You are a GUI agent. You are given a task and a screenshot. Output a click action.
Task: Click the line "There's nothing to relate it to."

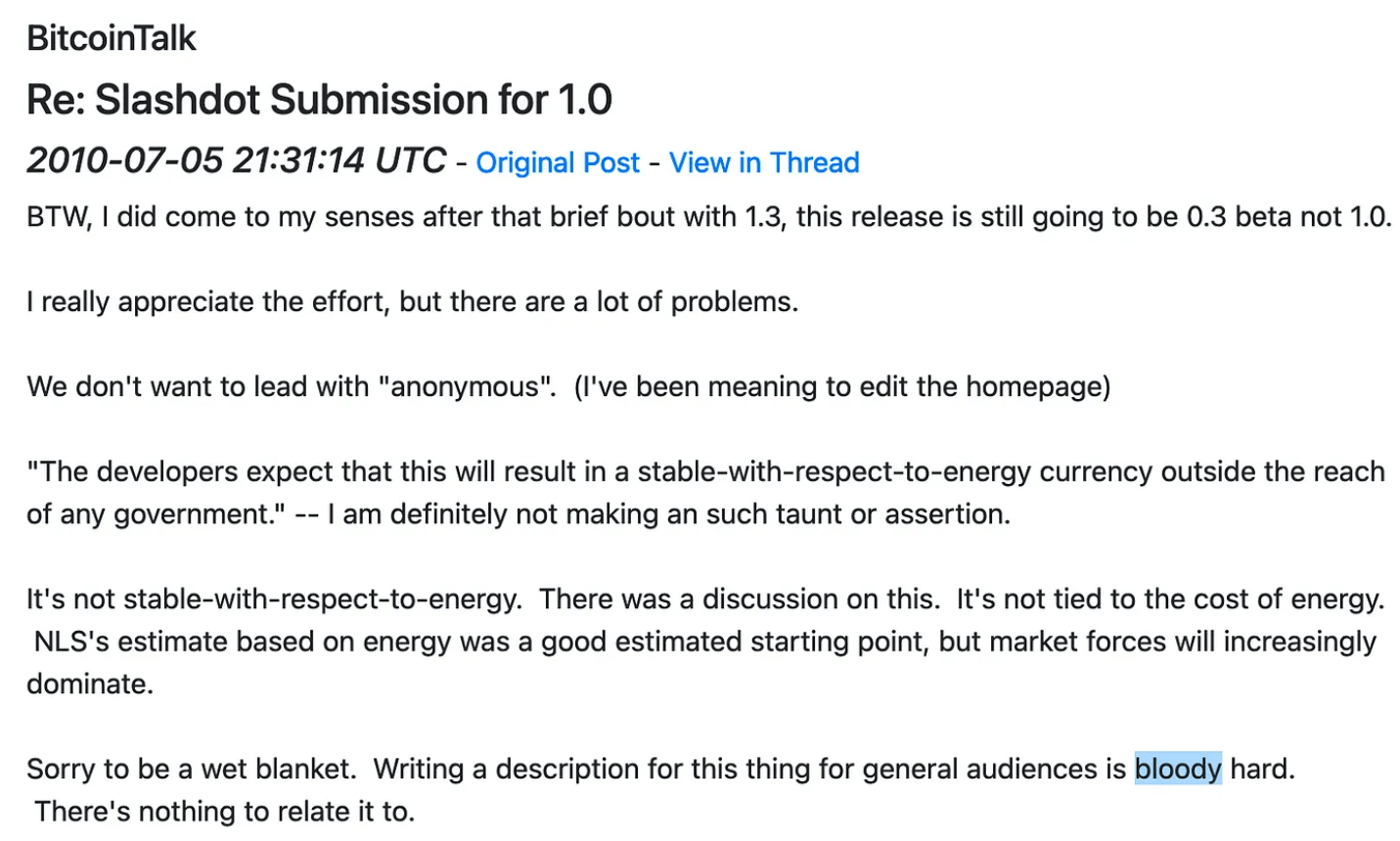[225, 812]
